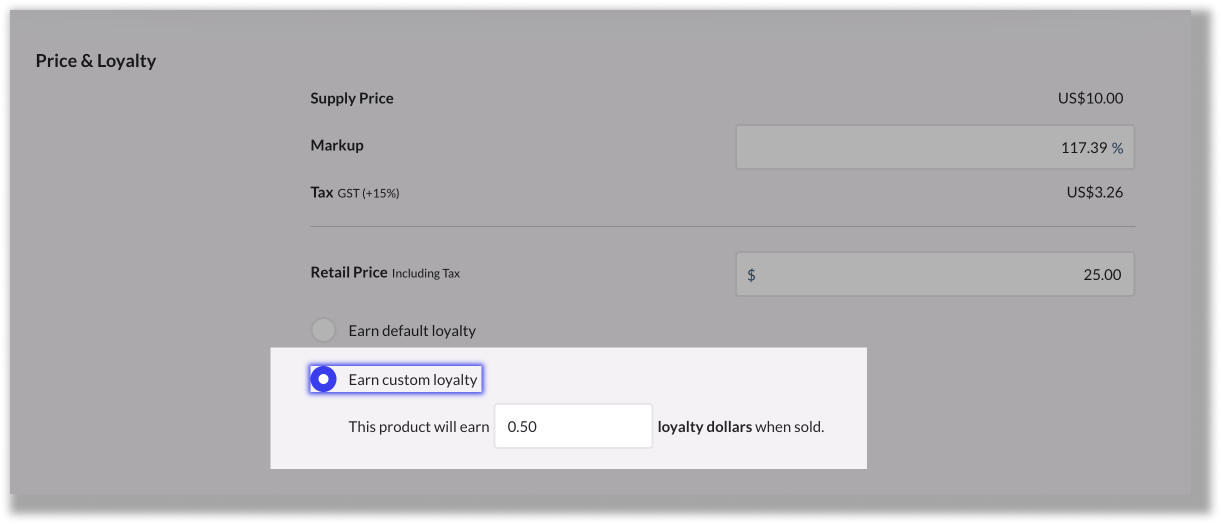Screen dimensions: 1221x524
Task: Click the US$3.26 tax amount
Action: pyautogui.click(x=1095, y=192)
